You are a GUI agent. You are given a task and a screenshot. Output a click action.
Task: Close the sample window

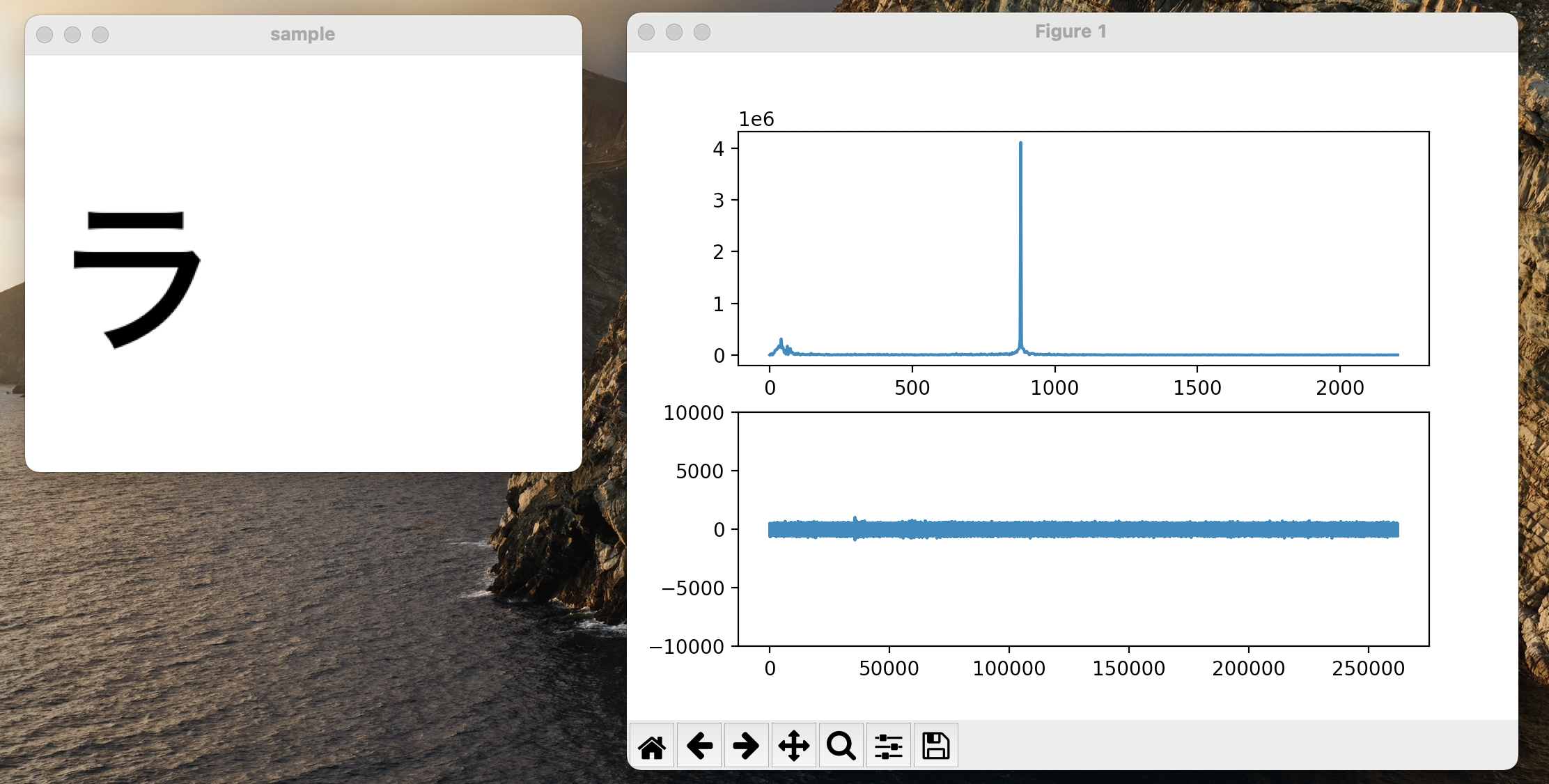(45, 35)
